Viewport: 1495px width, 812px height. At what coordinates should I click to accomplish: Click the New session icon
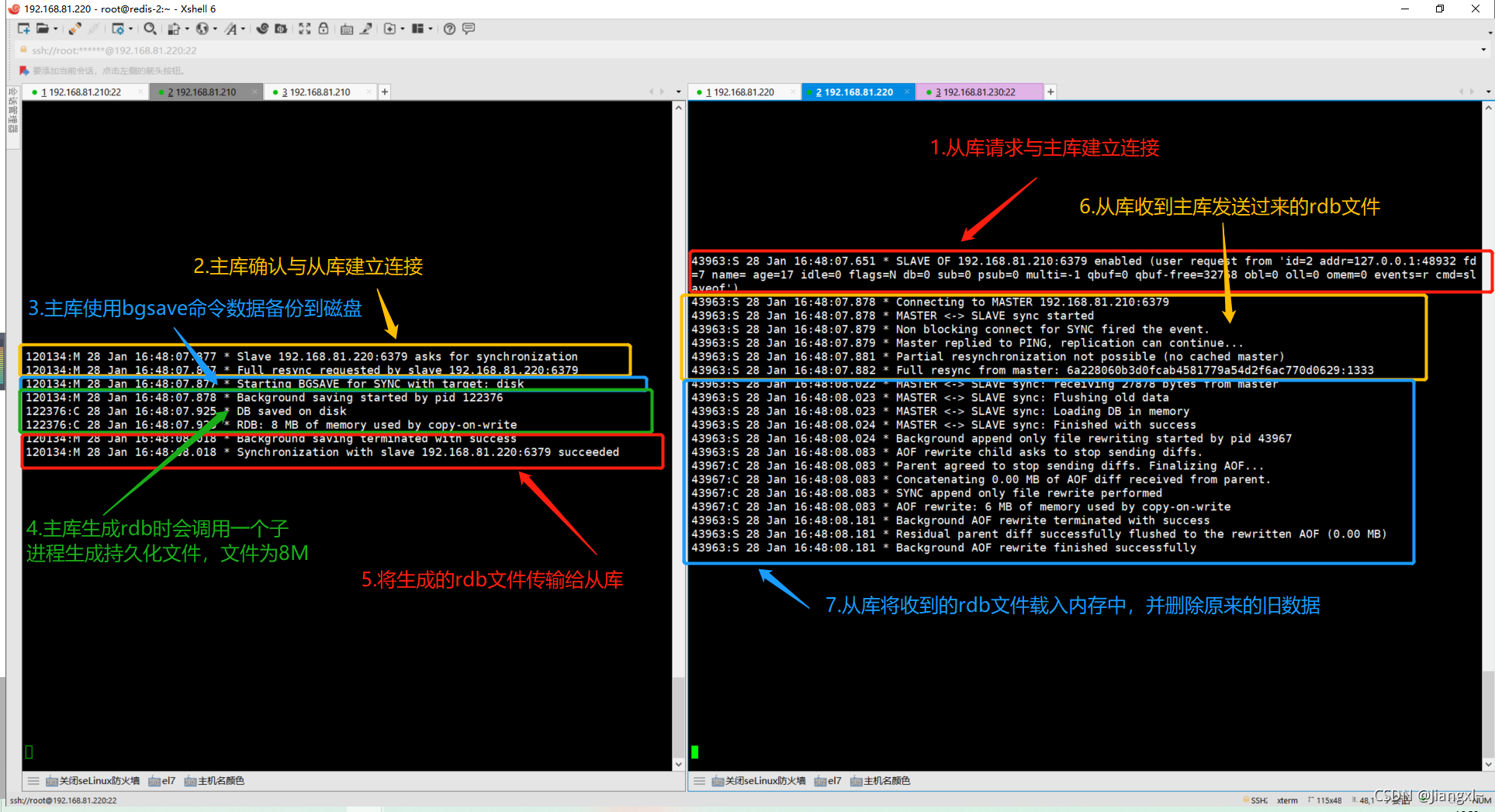23,29
